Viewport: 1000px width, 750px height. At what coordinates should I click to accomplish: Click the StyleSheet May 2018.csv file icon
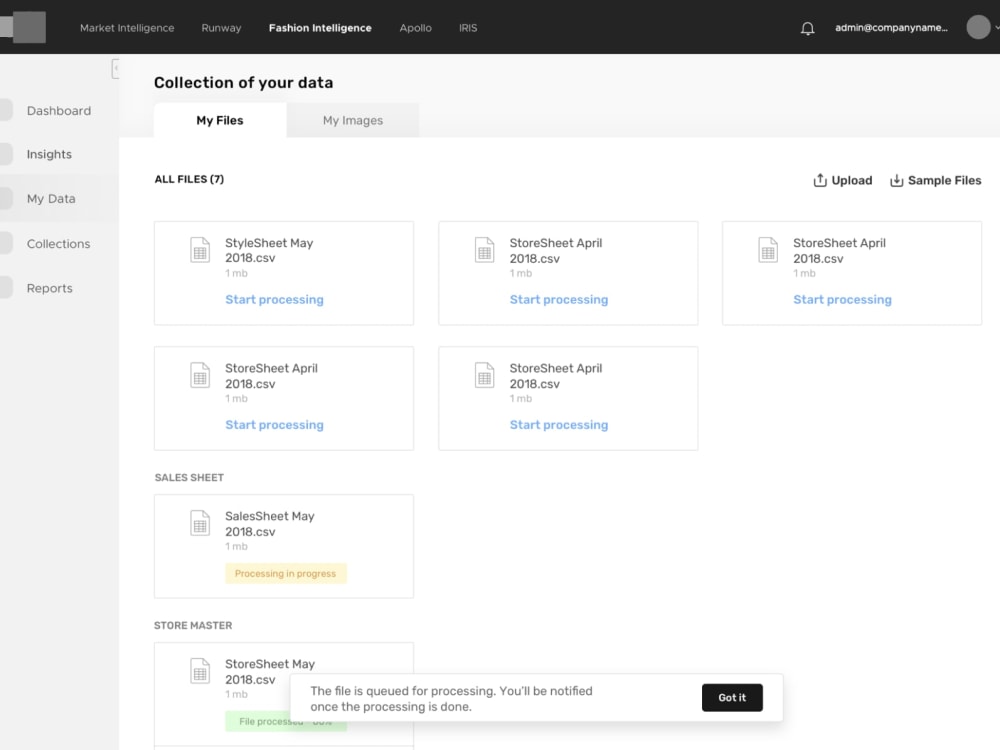200,250
